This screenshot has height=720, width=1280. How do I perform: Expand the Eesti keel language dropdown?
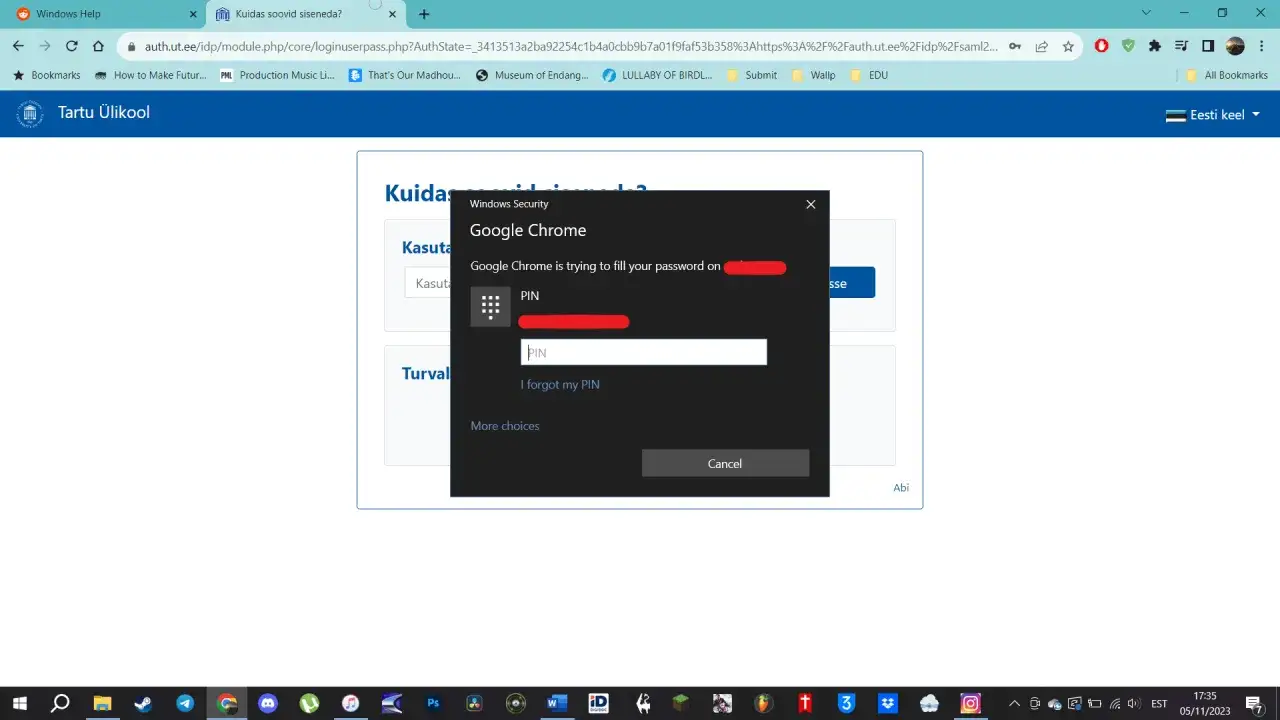click(1212, 115)
